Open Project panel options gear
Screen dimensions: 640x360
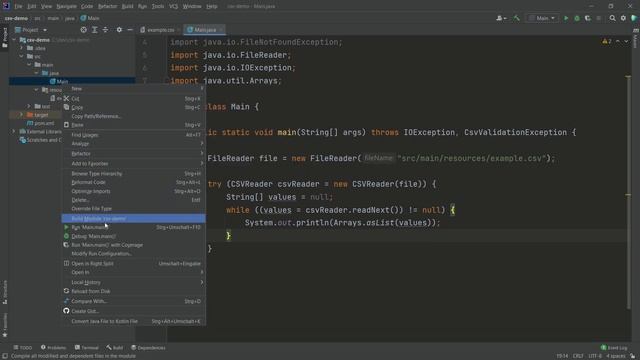point(119,30)
